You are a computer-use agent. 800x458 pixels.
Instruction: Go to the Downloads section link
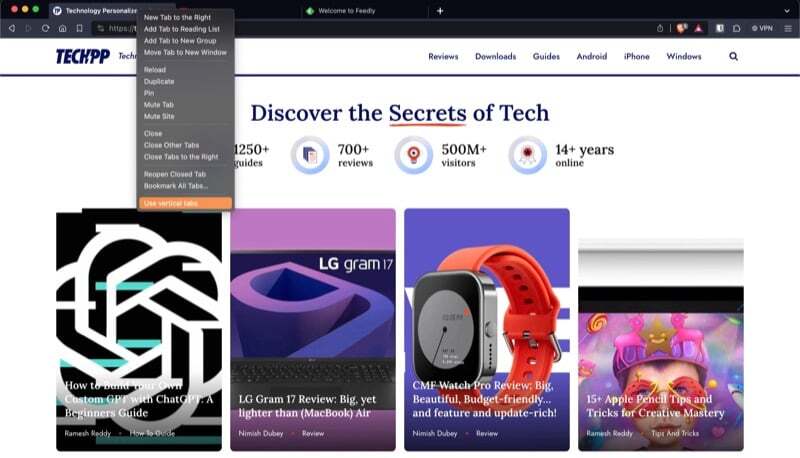point(495,57)
